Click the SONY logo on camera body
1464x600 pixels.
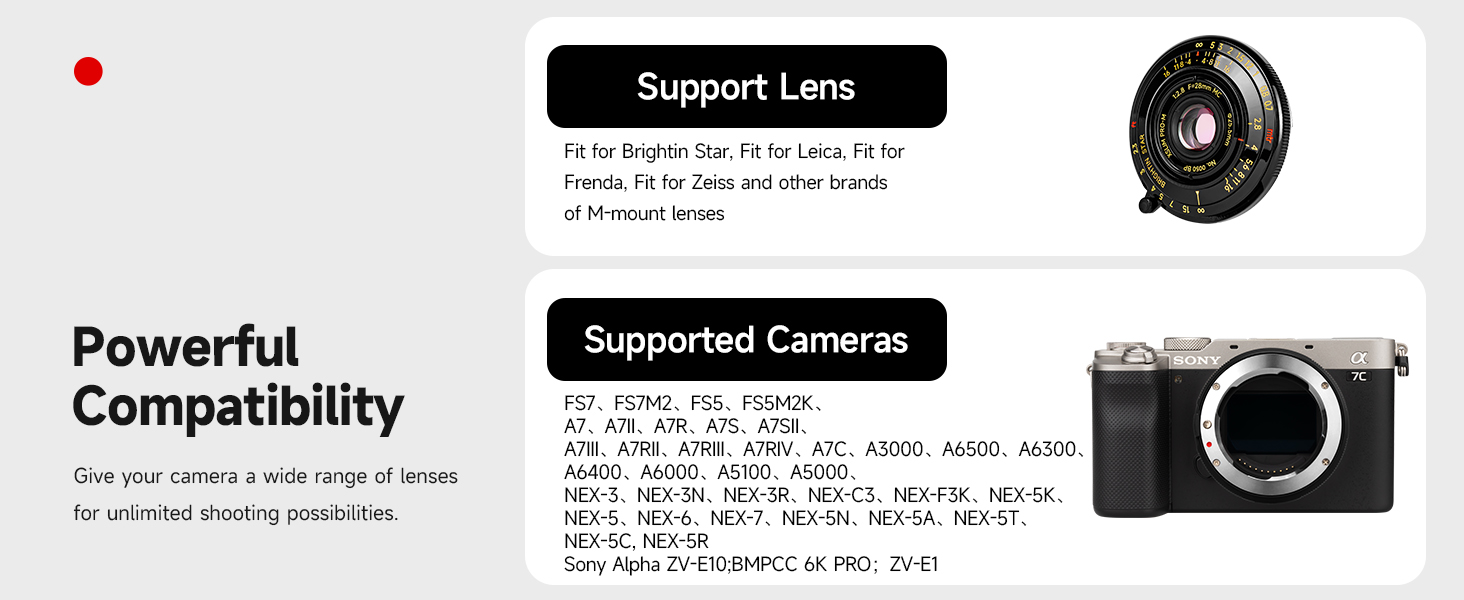tap(1197, 360)
